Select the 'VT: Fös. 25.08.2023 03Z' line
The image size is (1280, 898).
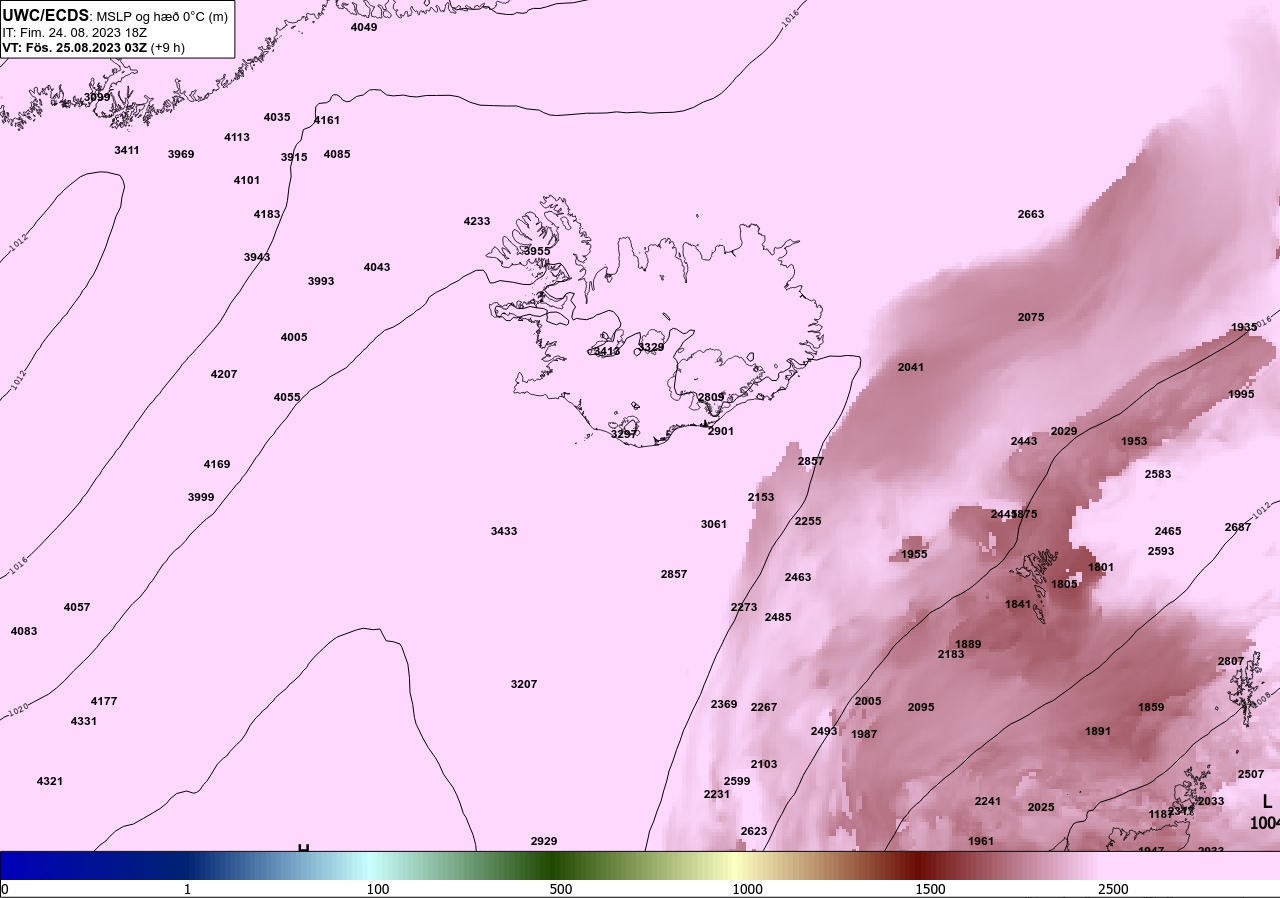tap(75, 47)
